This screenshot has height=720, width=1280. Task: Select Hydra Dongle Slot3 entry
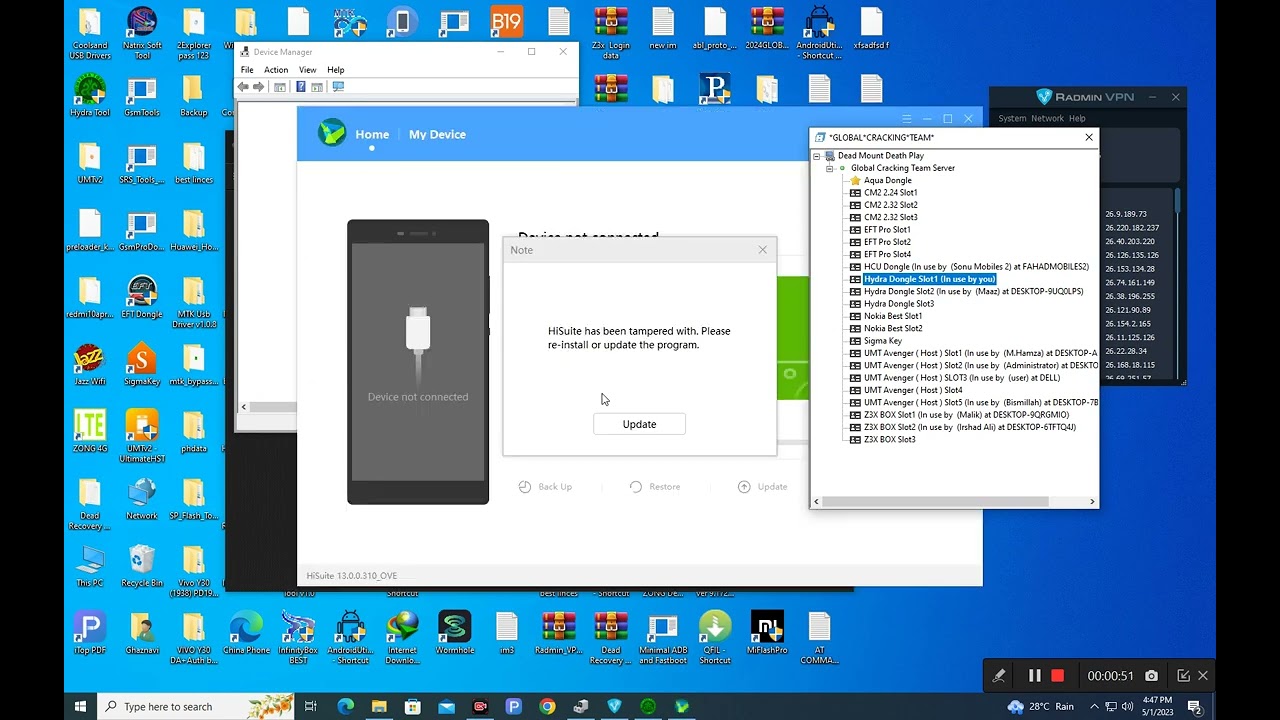click(899, 304)
